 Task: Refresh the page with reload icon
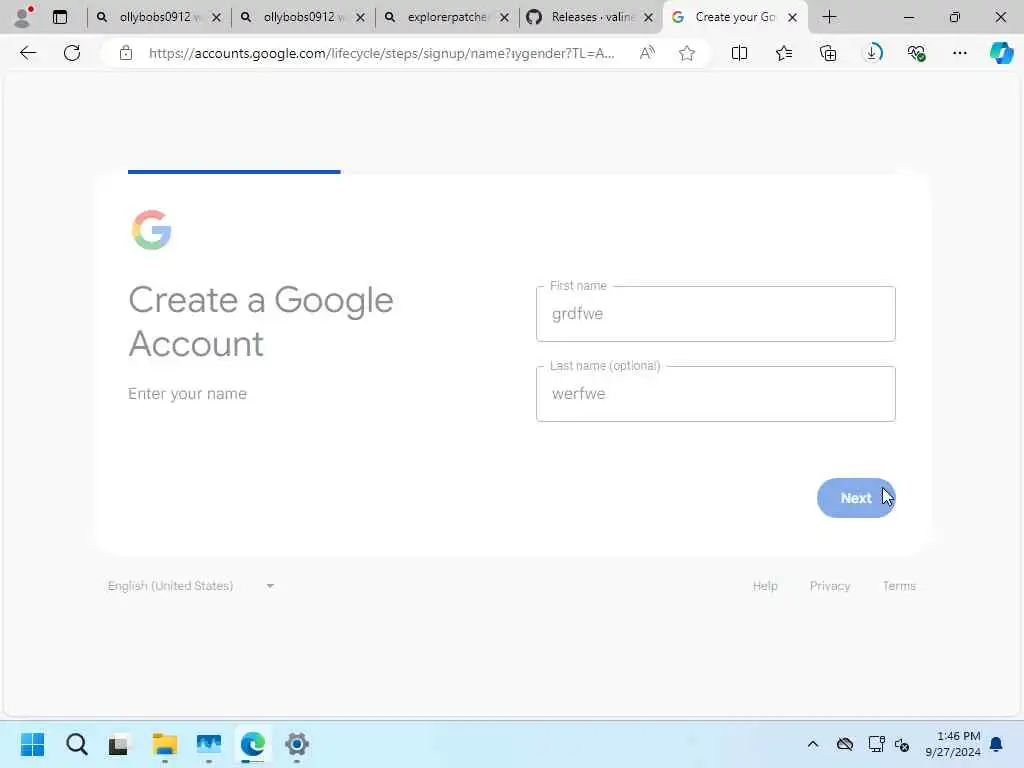72,53
